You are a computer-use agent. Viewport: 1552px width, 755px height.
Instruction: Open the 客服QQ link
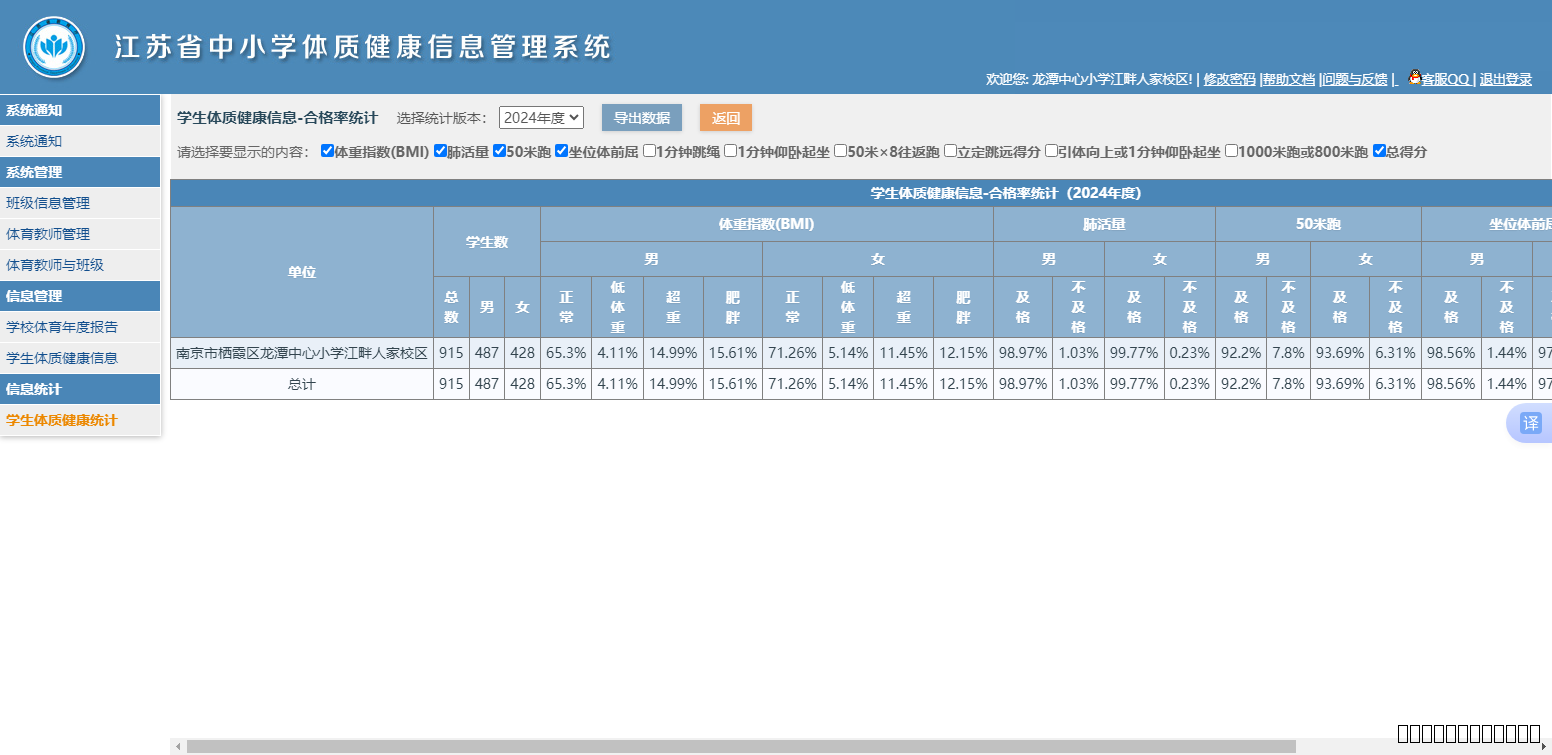coord(1446,79)
